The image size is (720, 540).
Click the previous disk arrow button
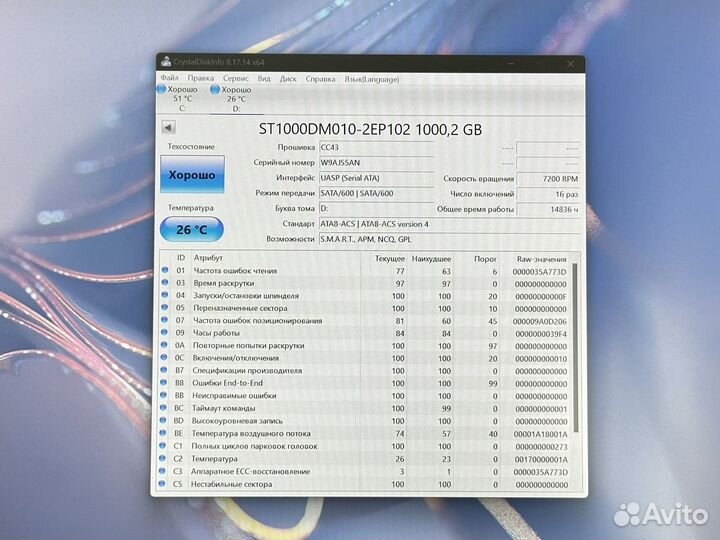pyautogui.click(x=169, y=127)
